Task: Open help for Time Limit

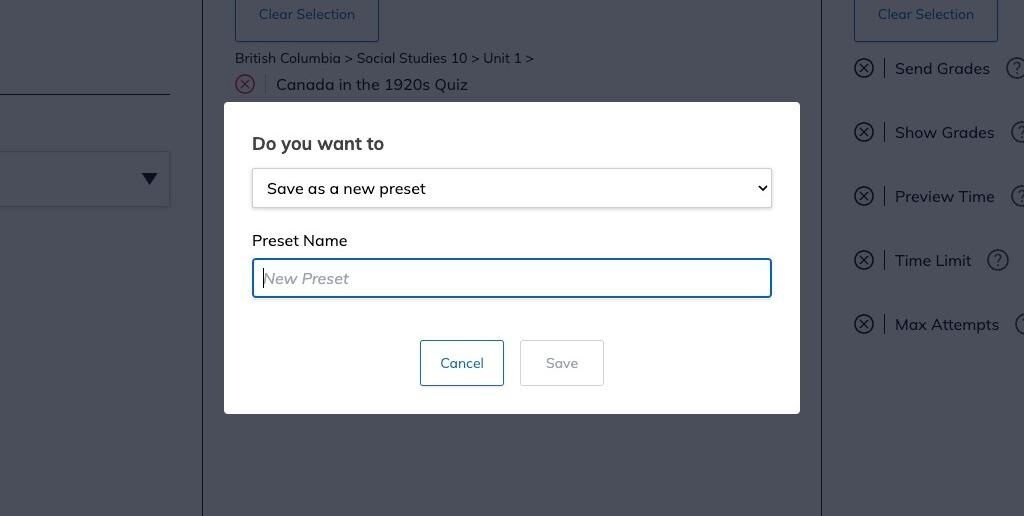Action: coord(997,260)
